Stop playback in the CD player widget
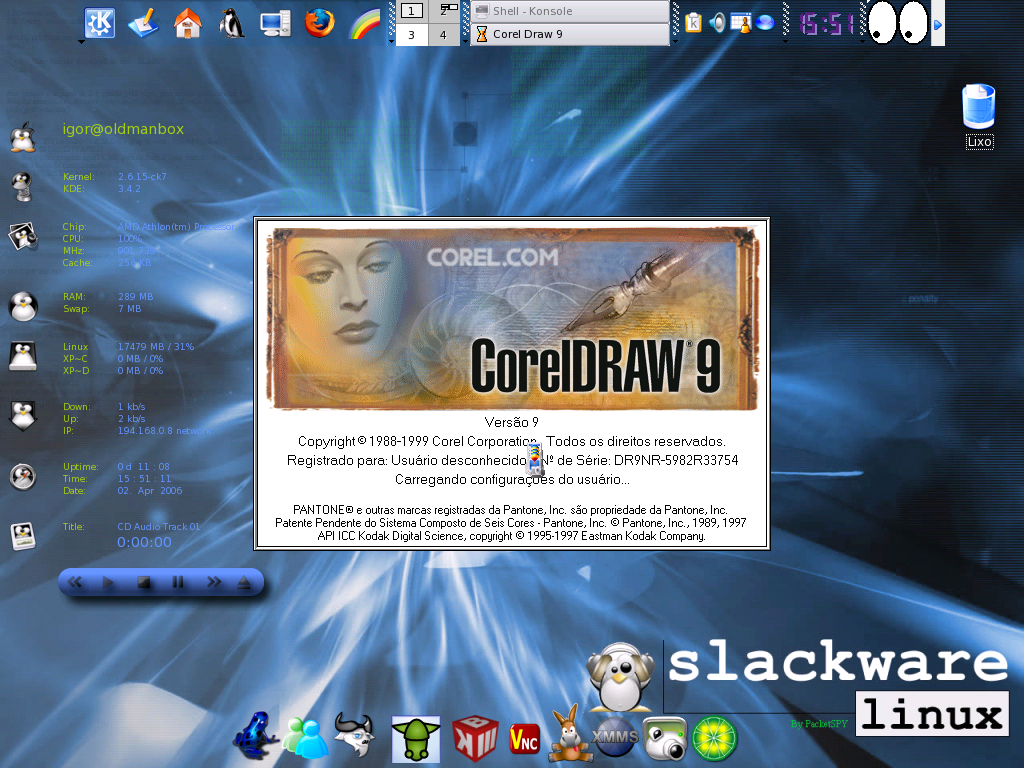This screenshot has height=768, width=1024. pos(144,582)
